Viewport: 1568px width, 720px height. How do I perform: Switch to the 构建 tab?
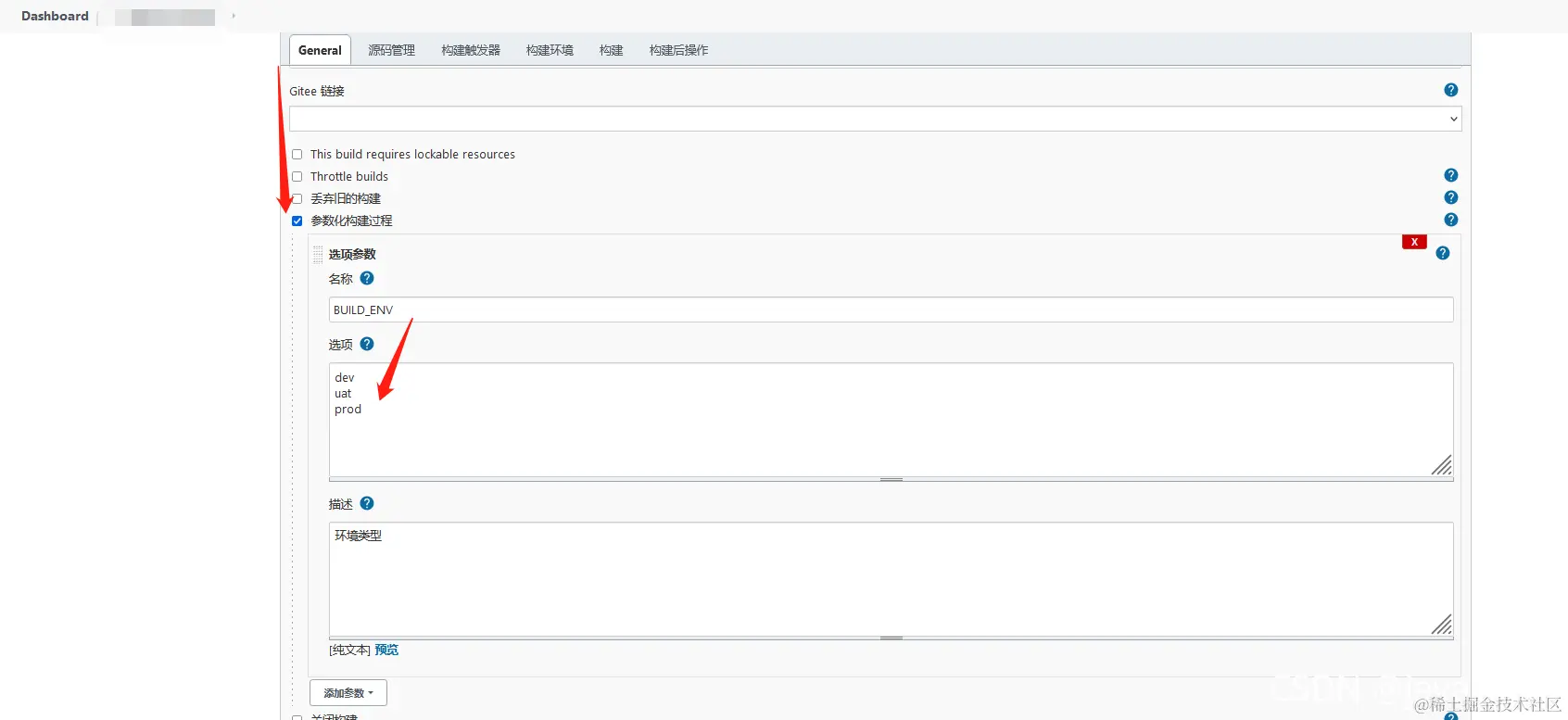[611, 50]
